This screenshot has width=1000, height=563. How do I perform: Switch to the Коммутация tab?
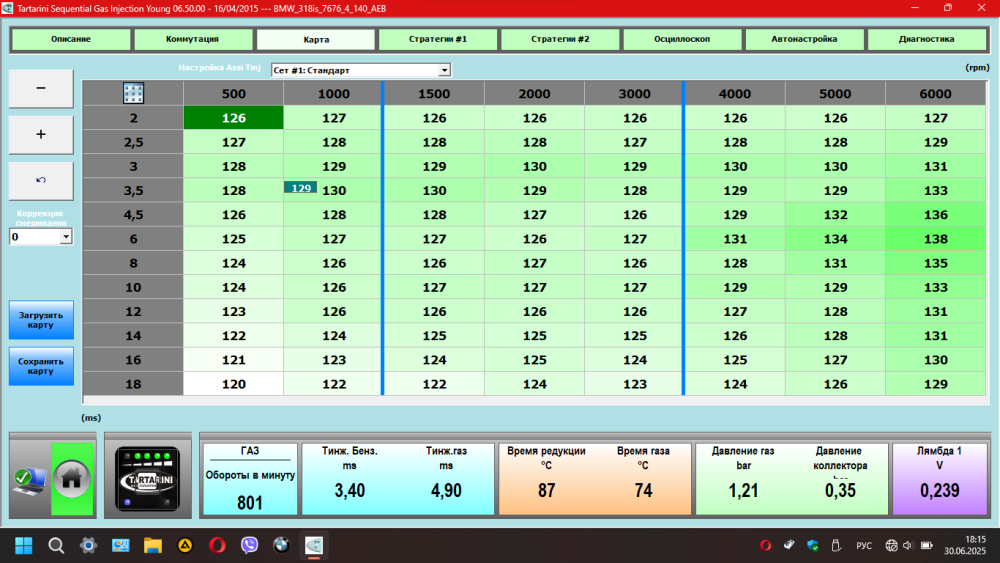click(x=193, y=39)
